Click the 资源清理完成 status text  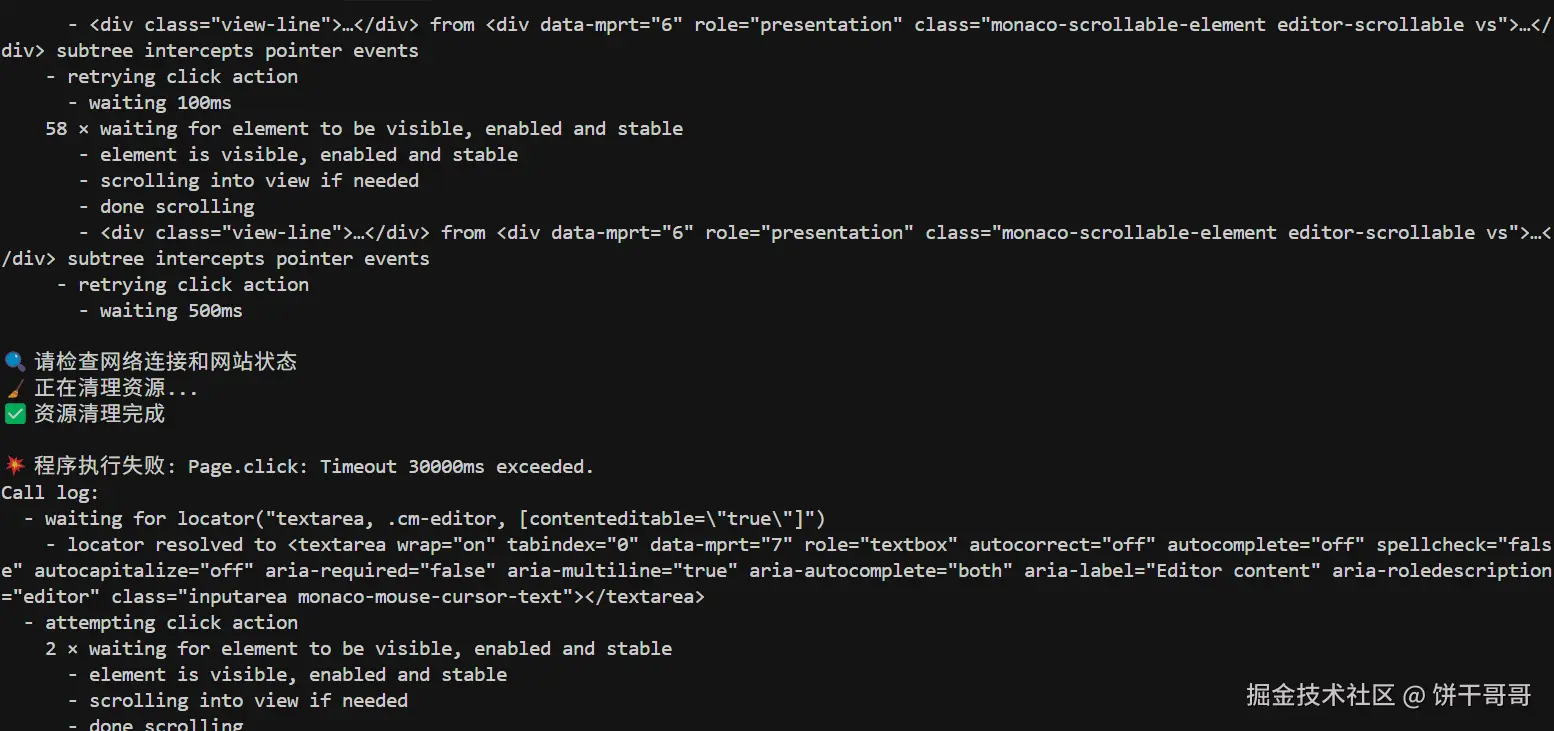[99, 414]
